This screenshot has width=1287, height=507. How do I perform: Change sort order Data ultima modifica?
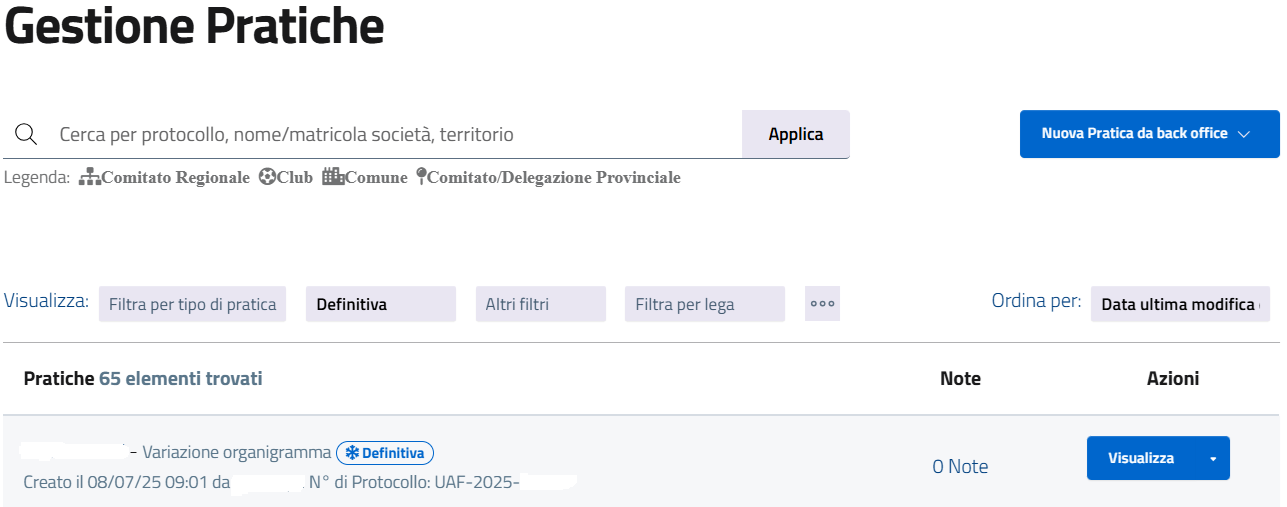tap(1179, 304)
